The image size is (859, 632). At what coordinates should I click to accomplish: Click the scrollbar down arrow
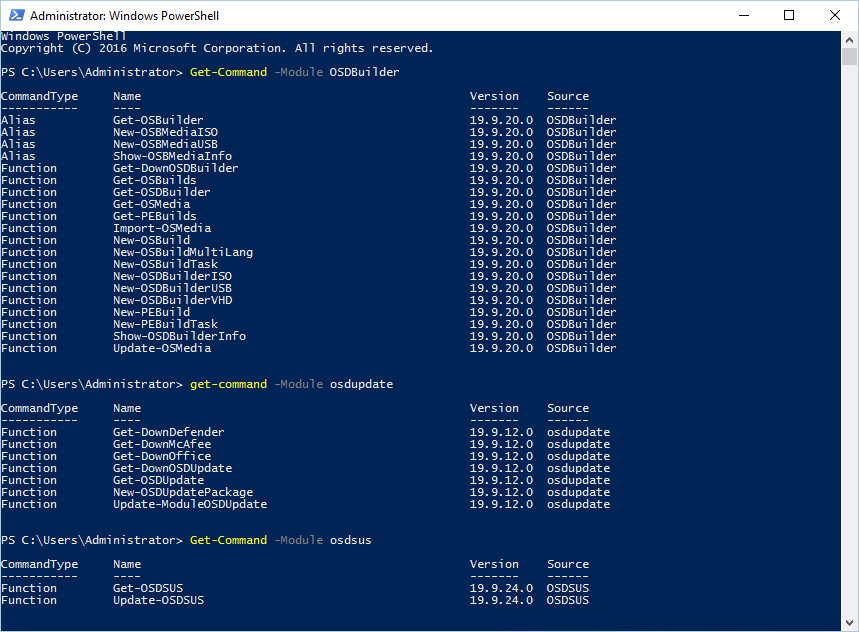point(850,623)
